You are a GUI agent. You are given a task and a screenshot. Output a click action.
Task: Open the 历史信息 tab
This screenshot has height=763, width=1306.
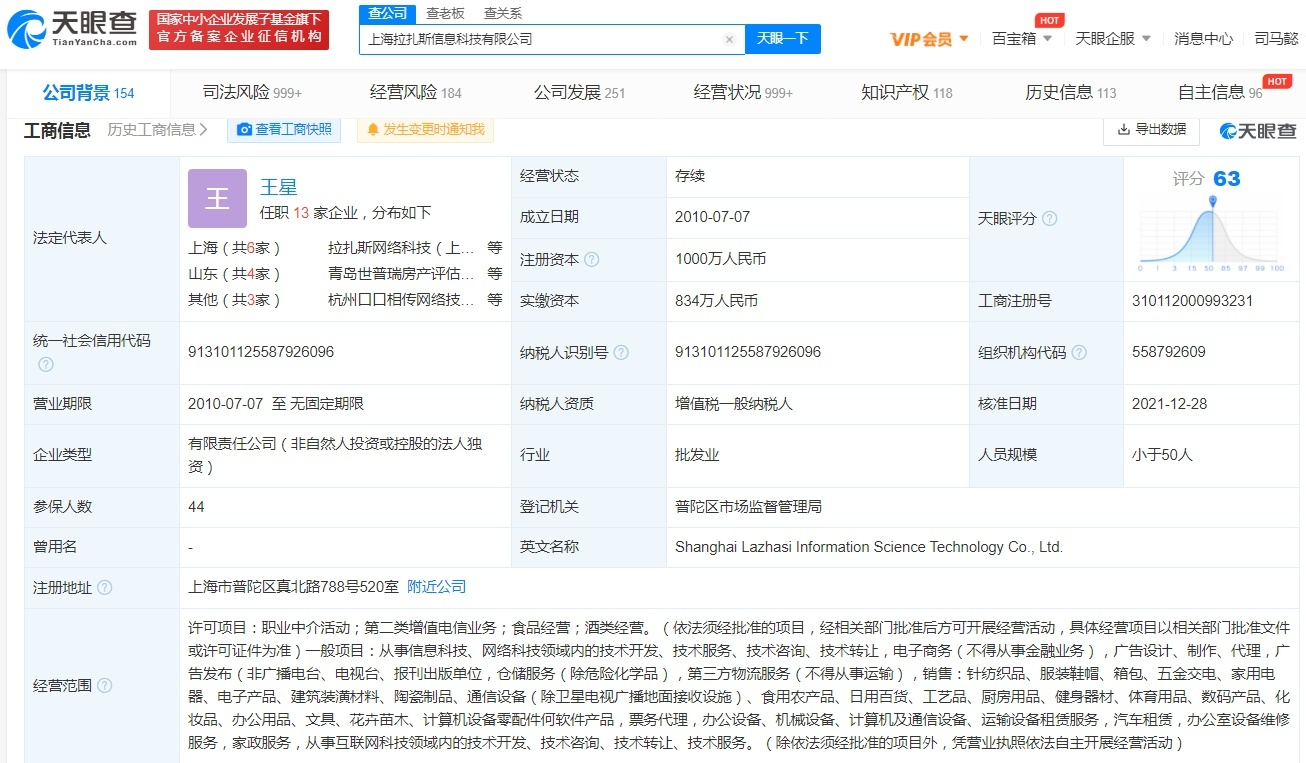coord(1071,92)
